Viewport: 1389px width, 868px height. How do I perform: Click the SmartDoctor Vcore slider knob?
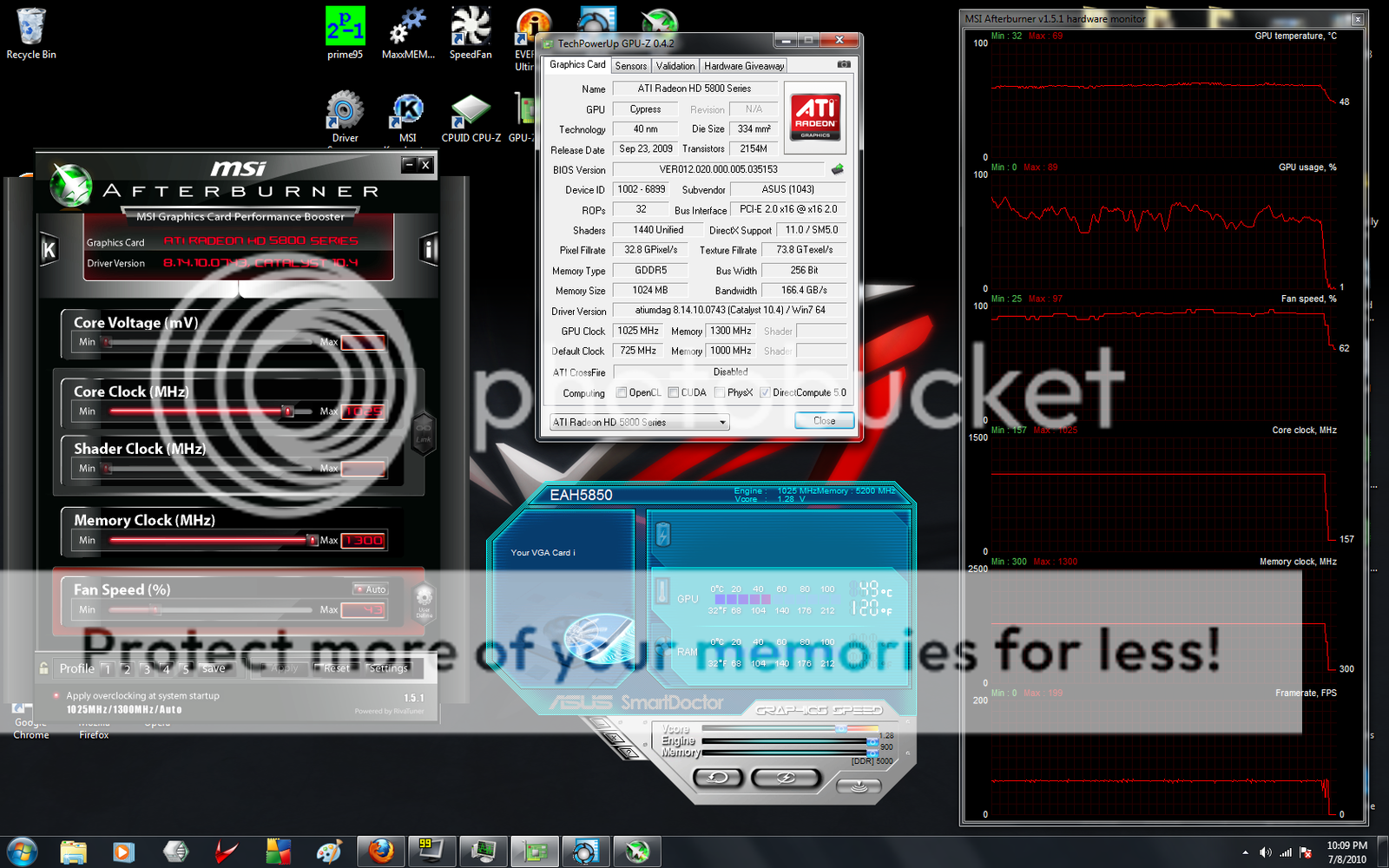pos(840,729)
